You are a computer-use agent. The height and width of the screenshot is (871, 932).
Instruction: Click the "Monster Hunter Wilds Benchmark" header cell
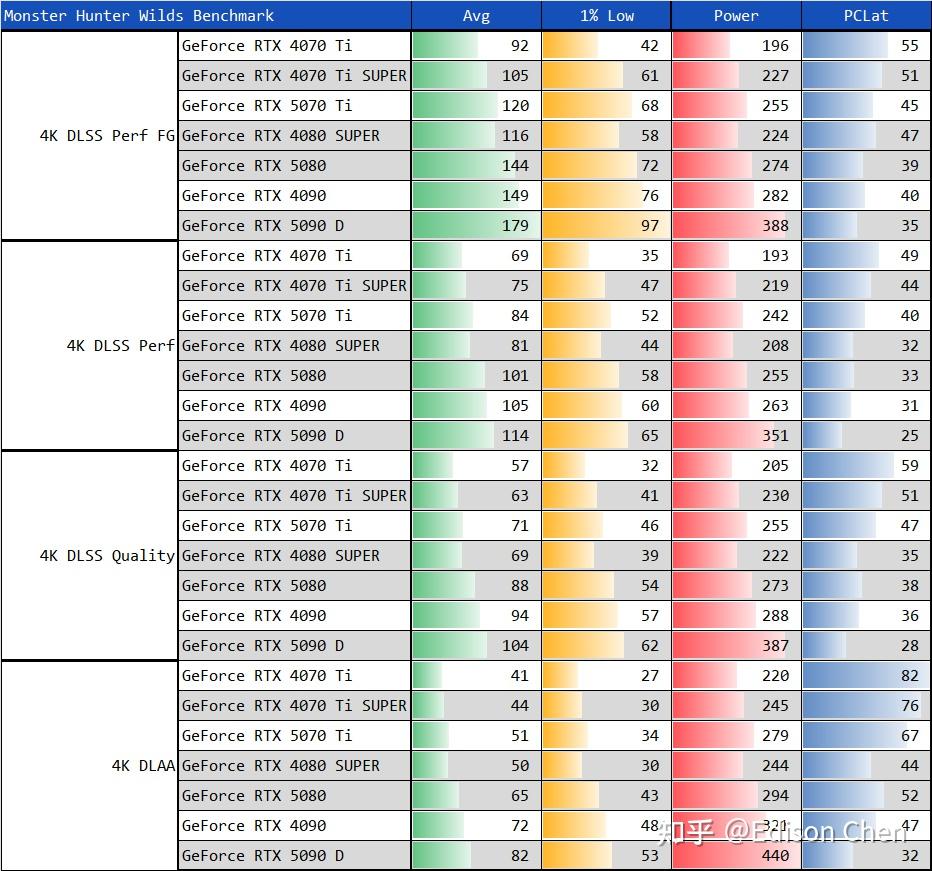tap(206, 15)
